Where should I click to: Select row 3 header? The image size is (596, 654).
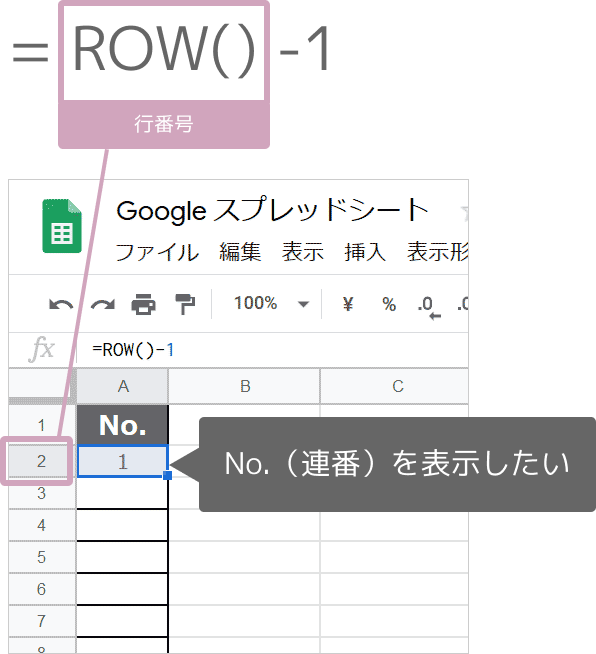pos(42,493)
